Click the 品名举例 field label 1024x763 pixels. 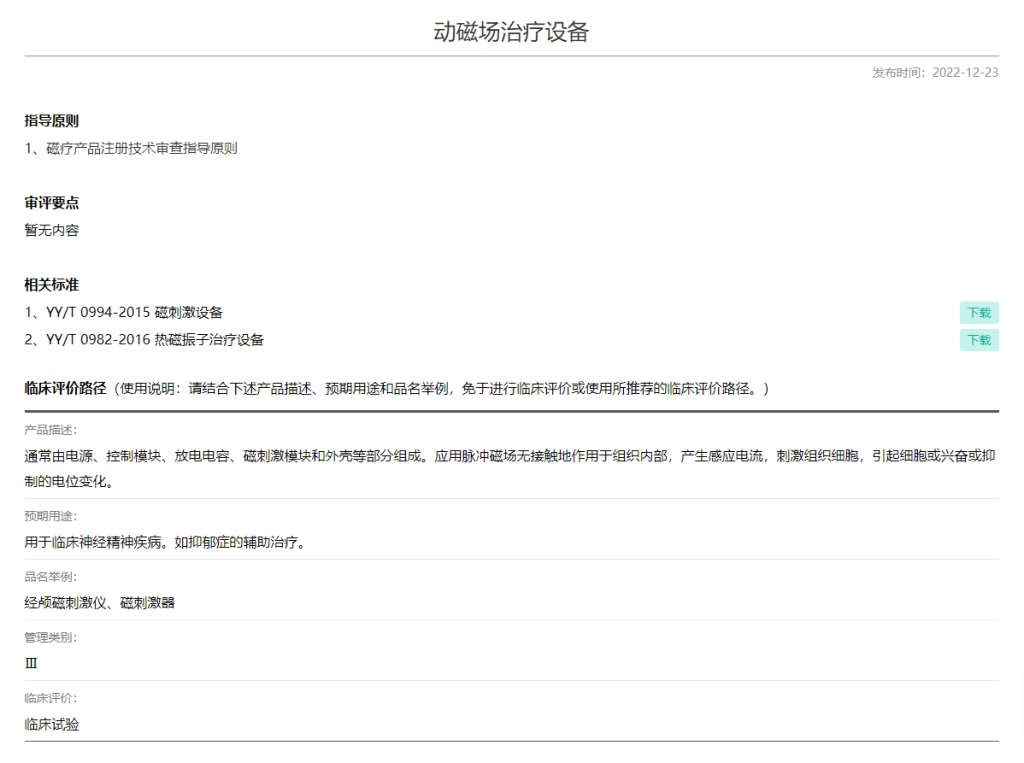click(x=50, y=577)
